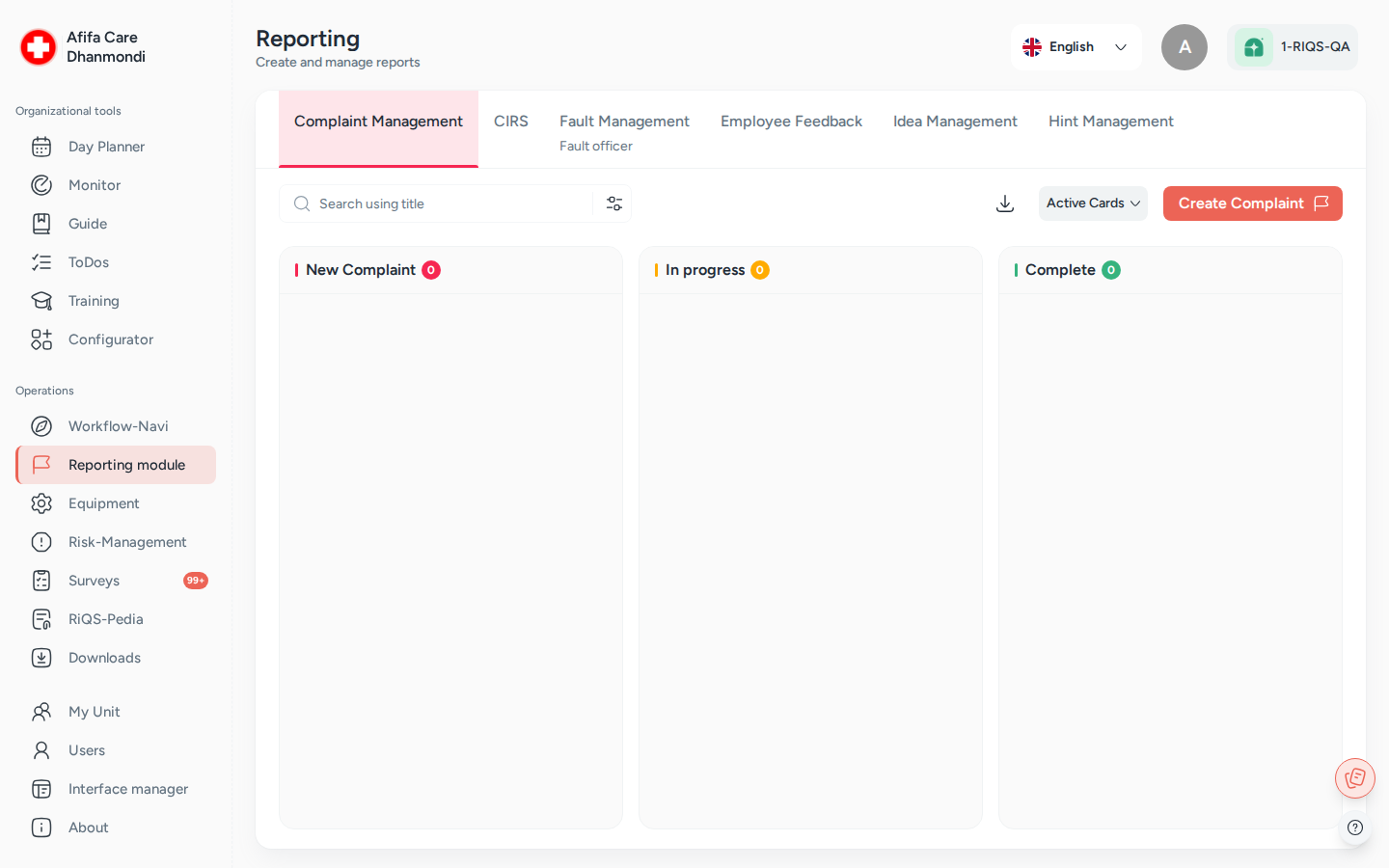
Task: Go to Surveys in the sidebar
Action: click(116, 581)
